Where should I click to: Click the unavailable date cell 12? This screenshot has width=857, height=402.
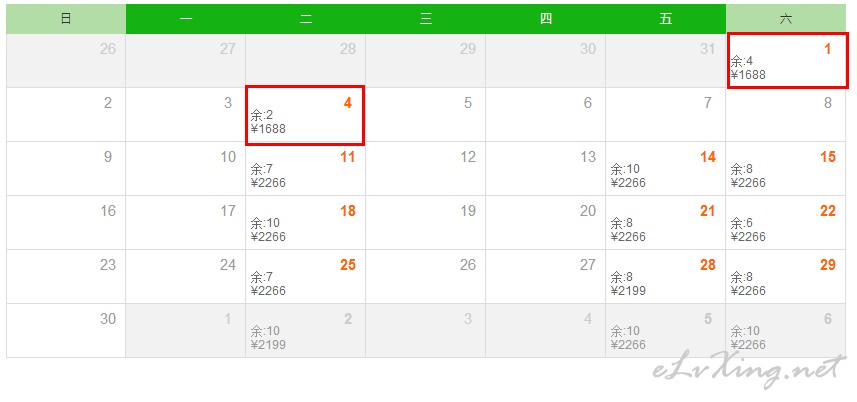tap(426, 169)
